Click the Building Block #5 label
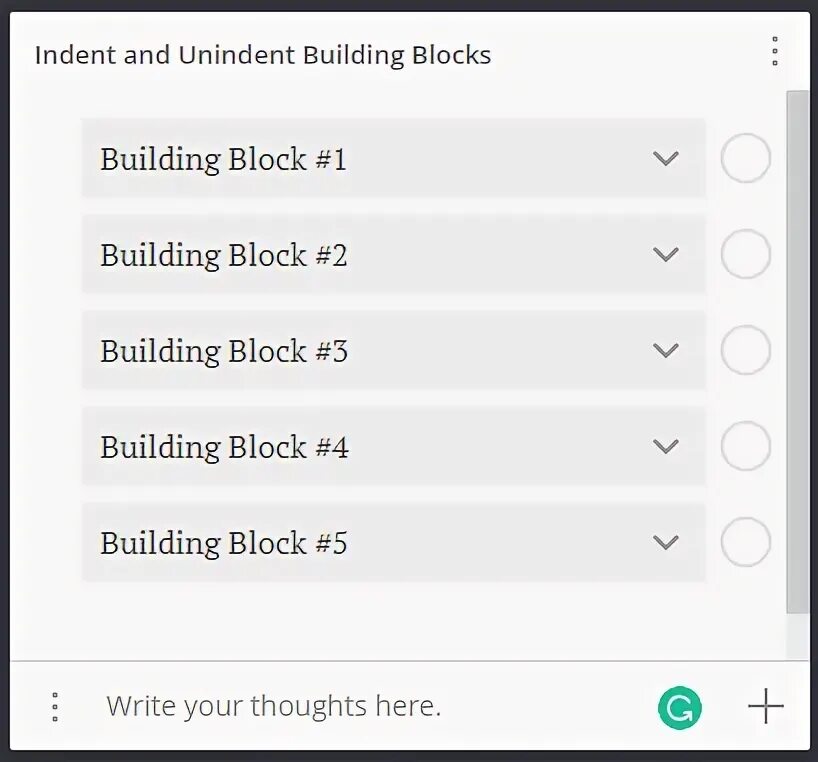 [x=223, y=543]
